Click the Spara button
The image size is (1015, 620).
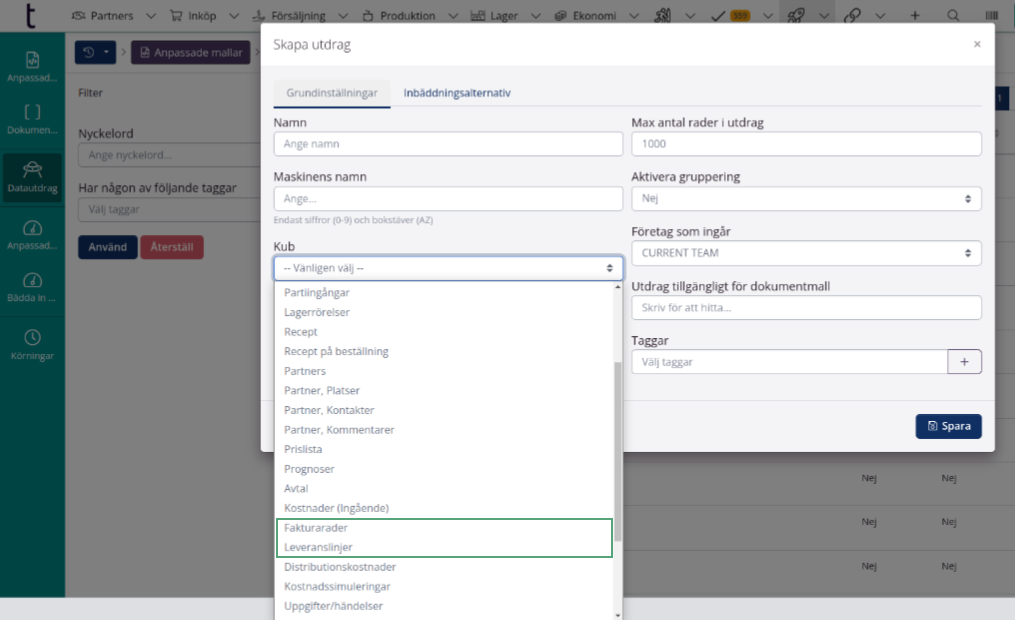pyautogui.click(x=948, y=426)
